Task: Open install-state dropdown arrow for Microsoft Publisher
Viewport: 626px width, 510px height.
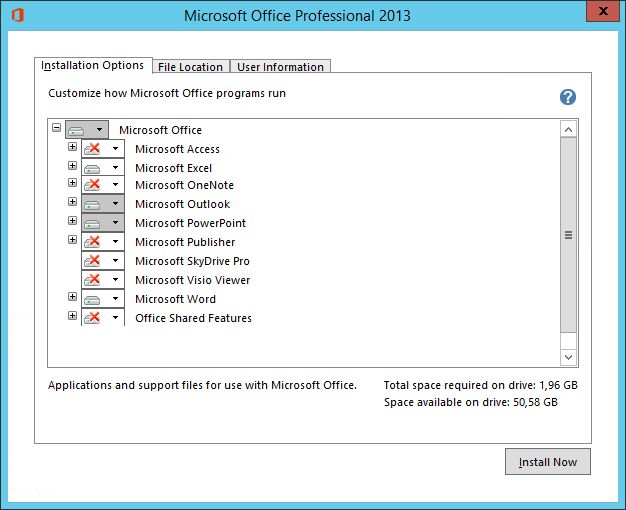Action: (x=115, y=242)
